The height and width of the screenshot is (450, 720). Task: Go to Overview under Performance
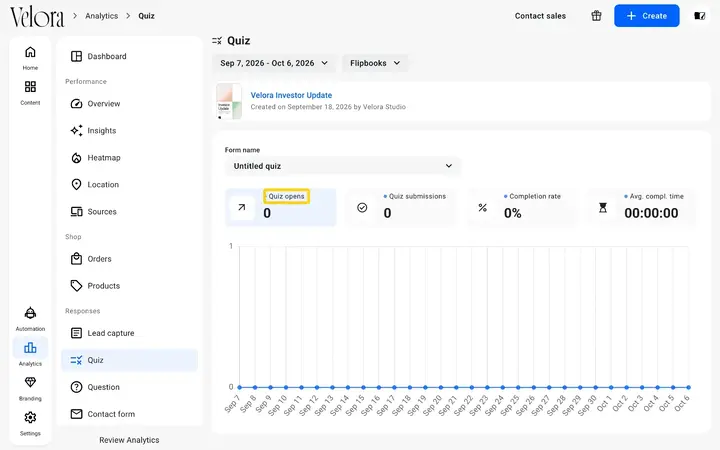(129, 104)
